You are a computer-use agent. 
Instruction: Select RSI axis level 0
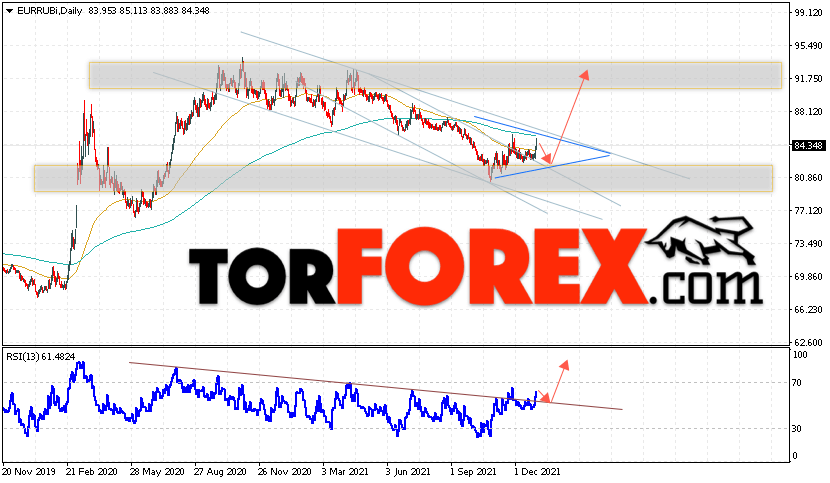[x=795, y=455]
